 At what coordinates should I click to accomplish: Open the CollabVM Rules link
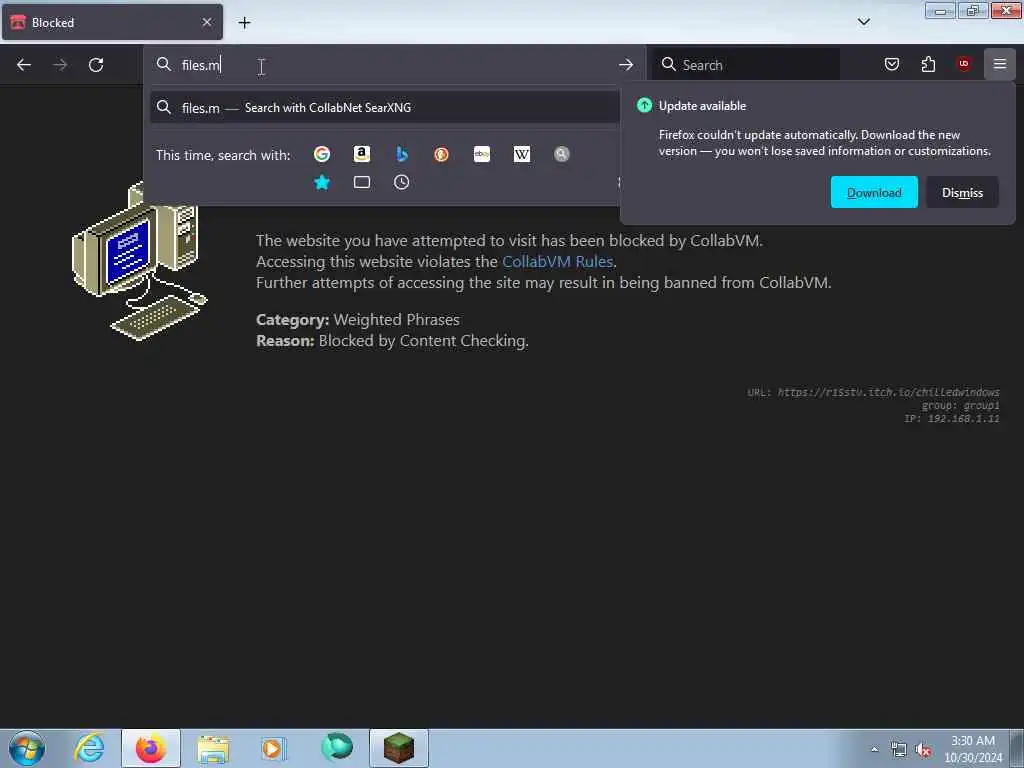click(x=557, y=261)
